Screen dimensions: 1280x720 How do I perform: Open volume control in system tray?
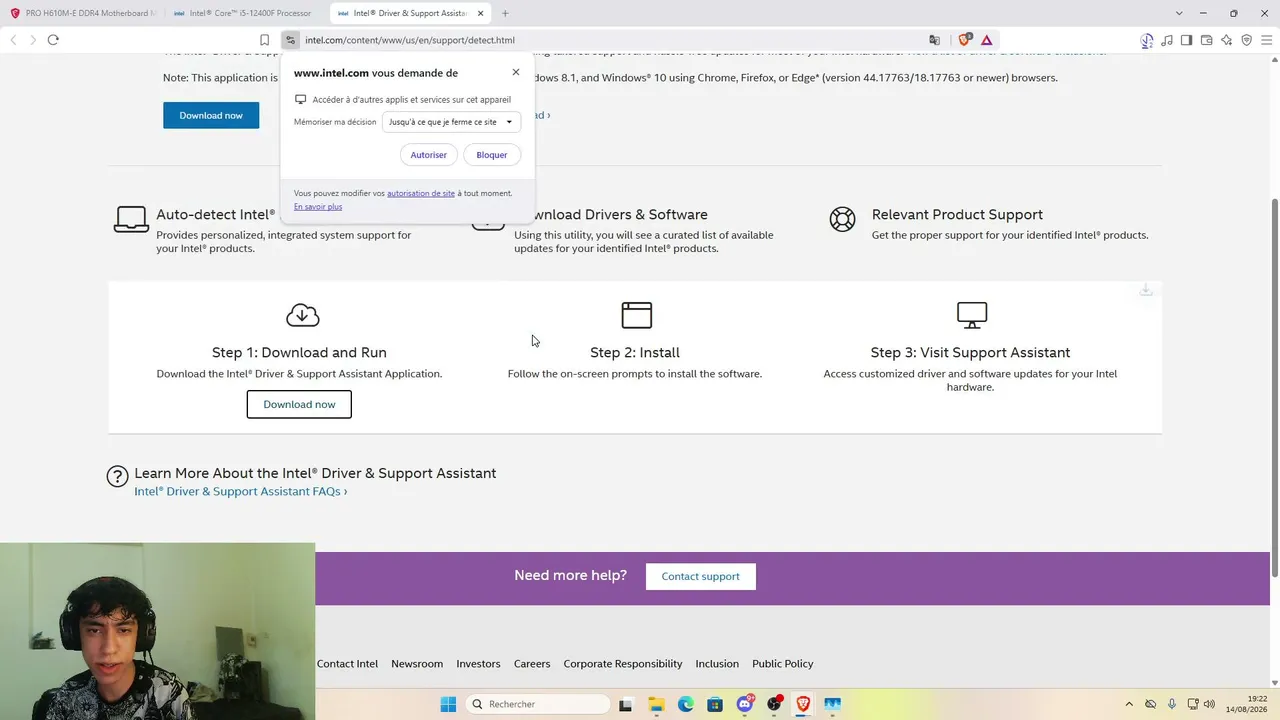1210,704
